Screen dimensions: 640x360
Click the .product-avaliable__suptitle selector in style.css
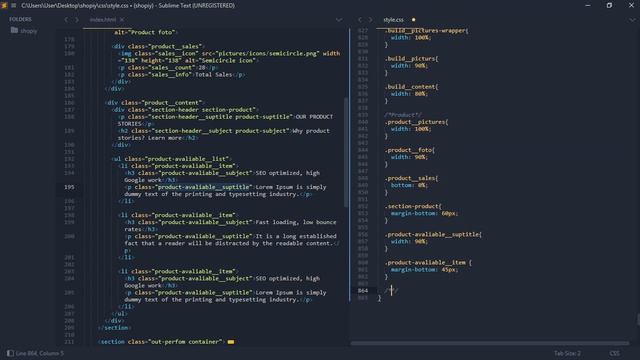coord(433,235)
